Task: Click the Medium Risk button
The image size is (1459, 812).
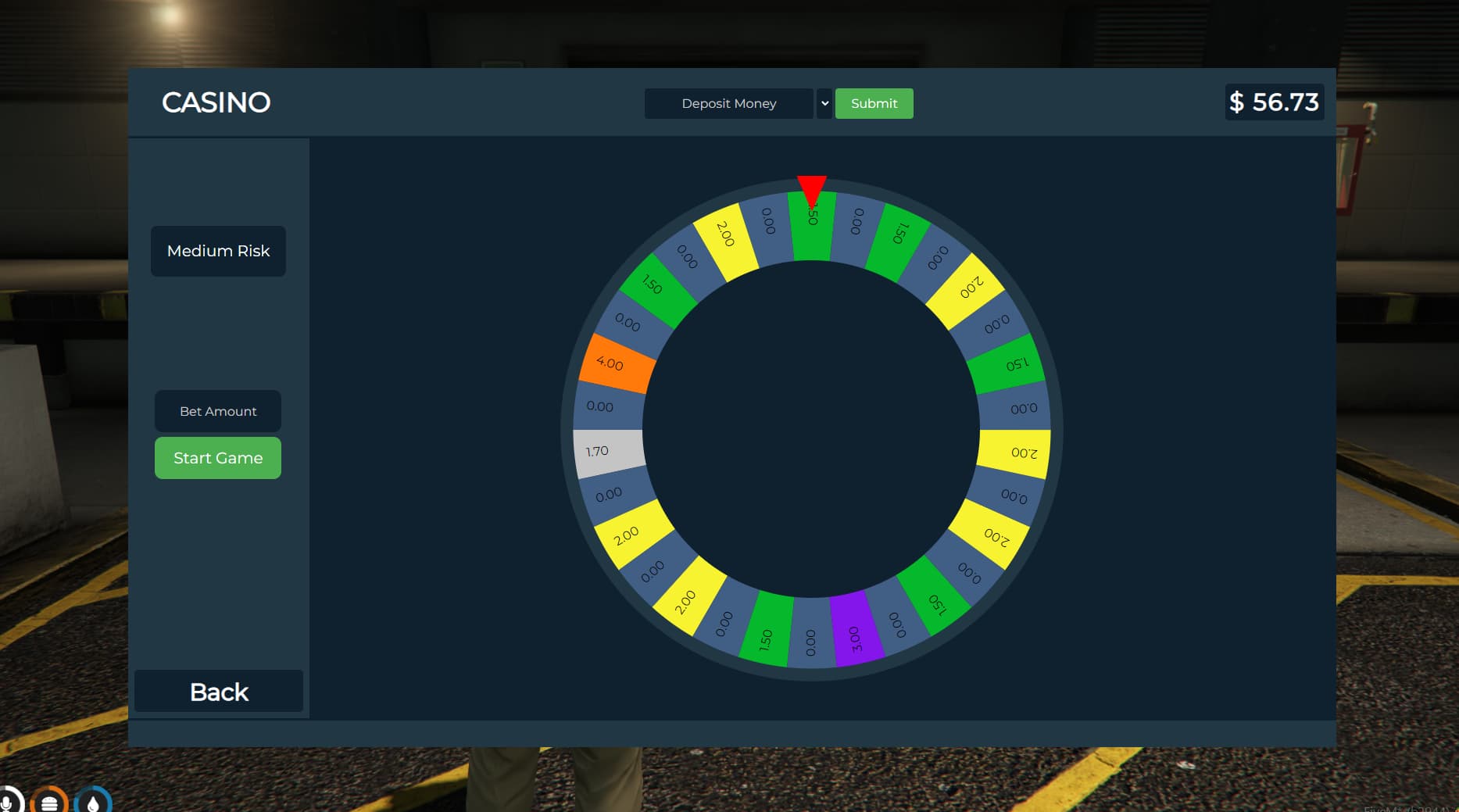Action: pos(218,251)
